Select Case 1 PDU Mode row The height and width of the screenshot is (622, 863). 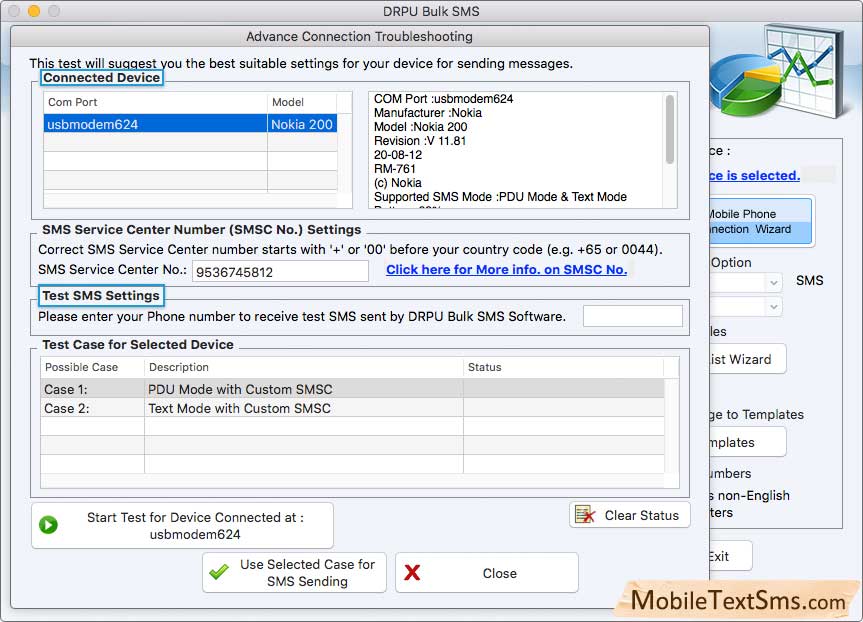352,389
